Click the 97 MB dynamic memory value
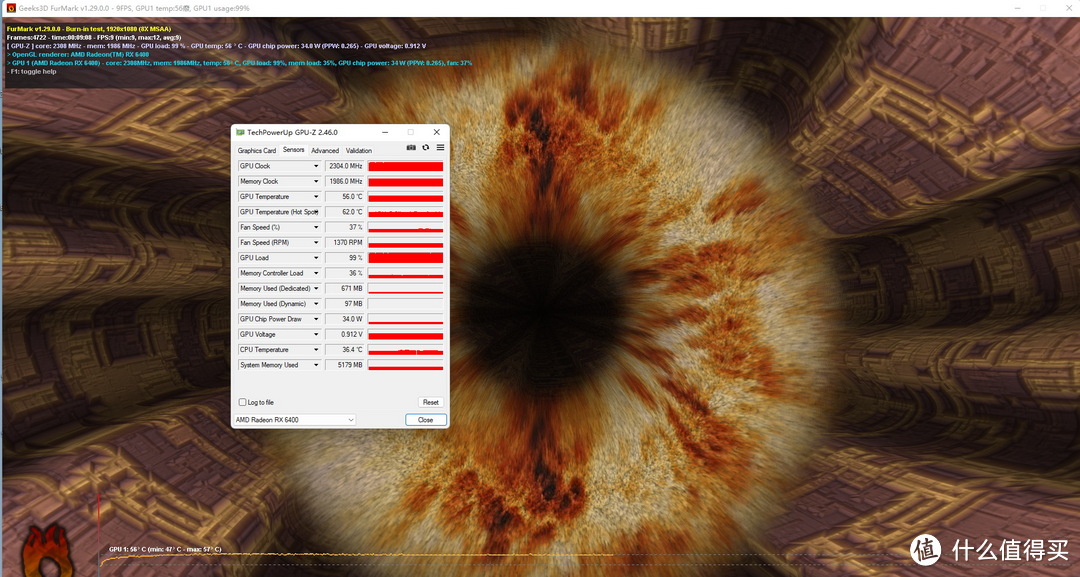Viewport: 1080px width, 577px height. [x=344, y=304]
